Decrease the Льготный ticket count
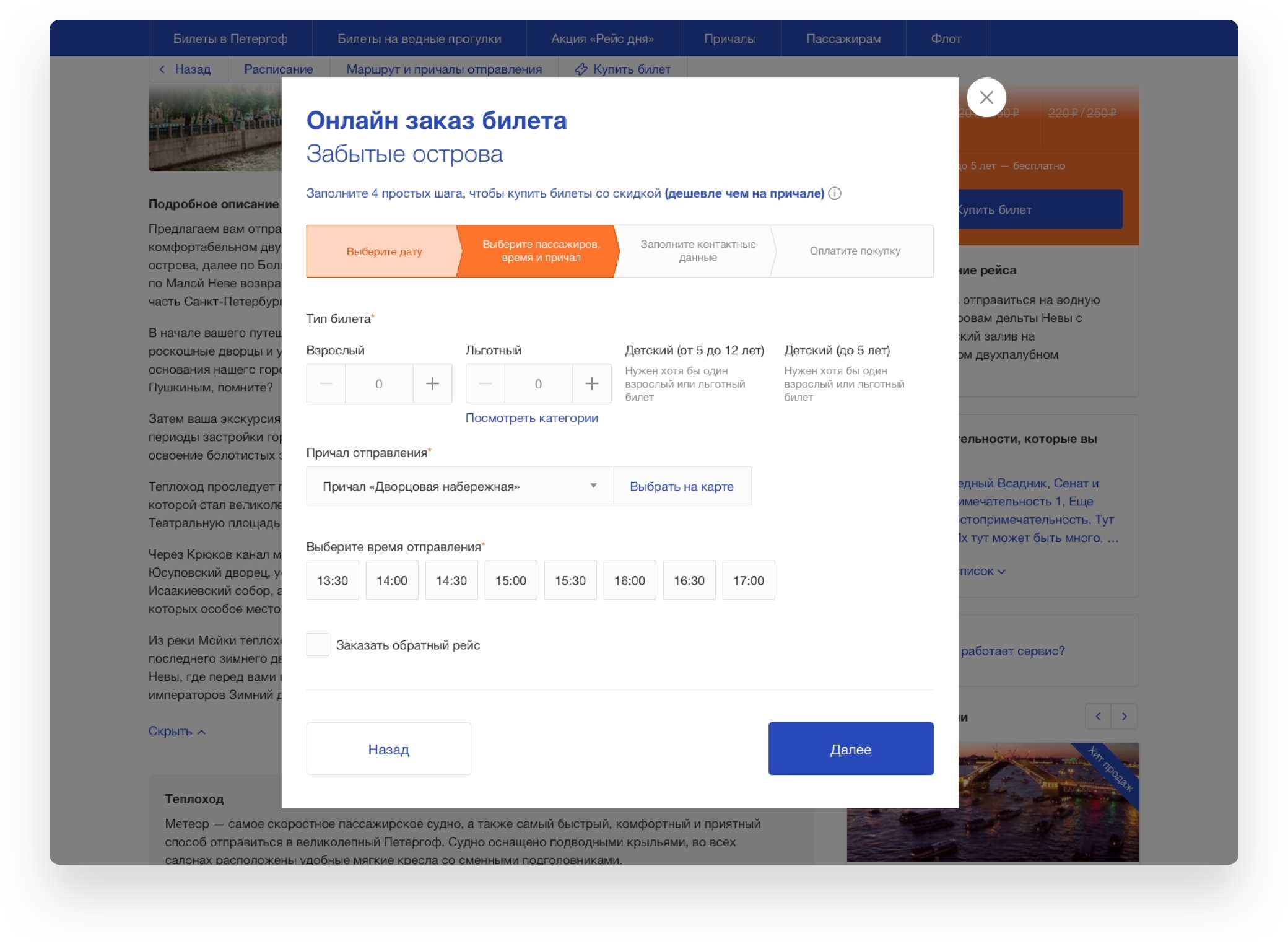Viewport: 1288px width, 944px height. pos(485,383)
